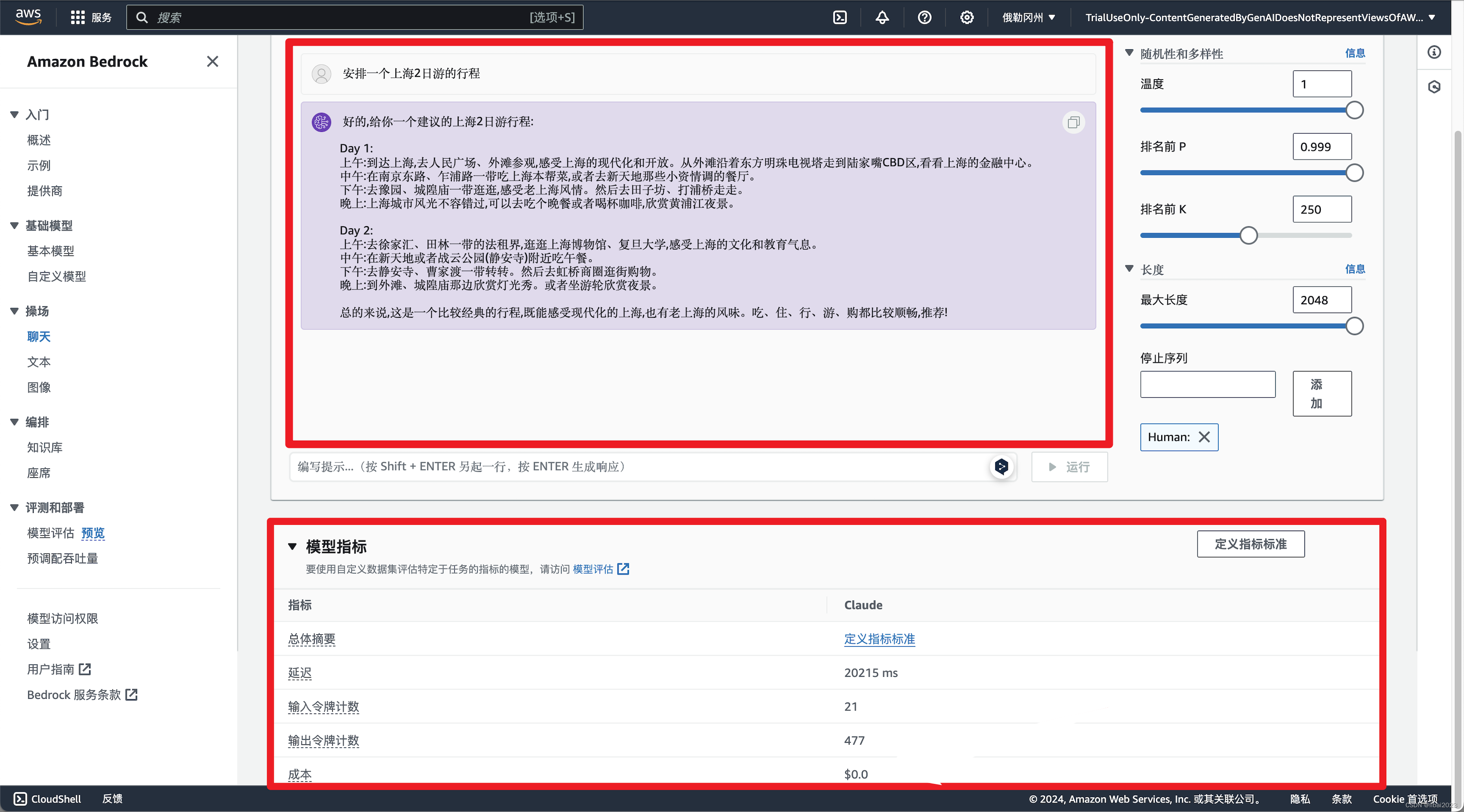
Task: Click the prompt helper icon in the input box
Action: coord(1002,467)
